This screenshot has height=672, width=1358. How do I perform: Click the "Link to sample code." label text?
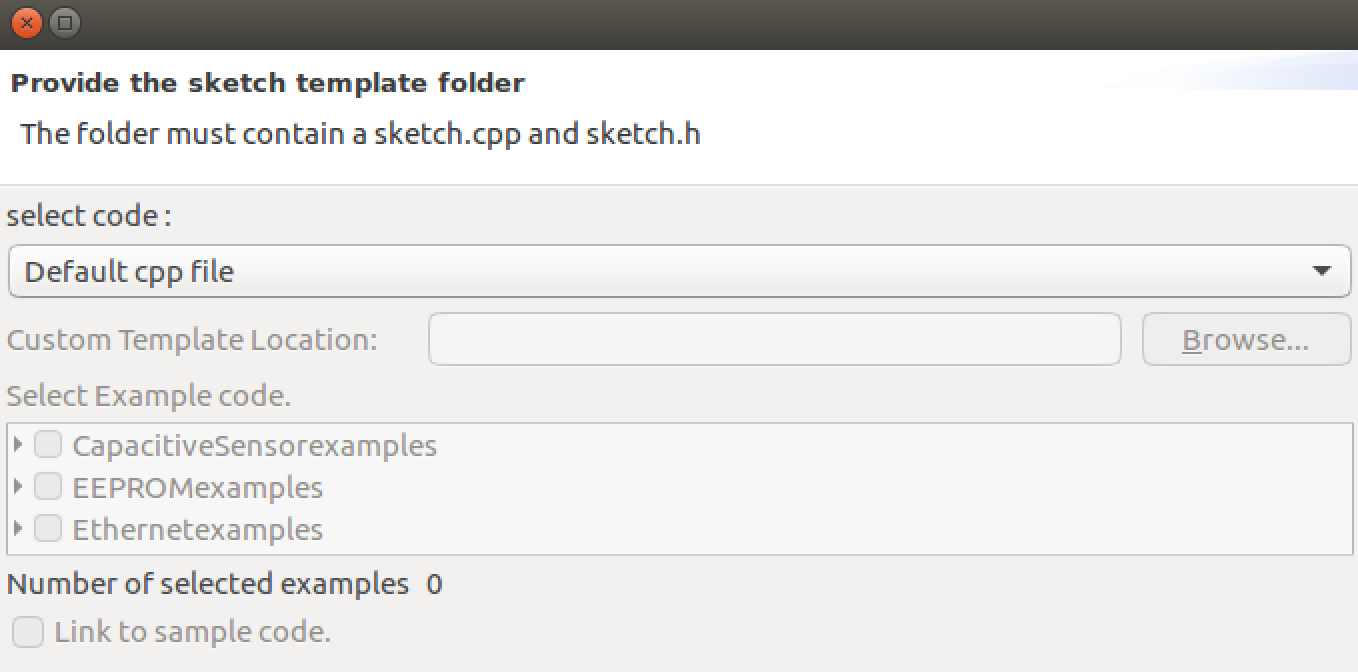coord(192,632)
